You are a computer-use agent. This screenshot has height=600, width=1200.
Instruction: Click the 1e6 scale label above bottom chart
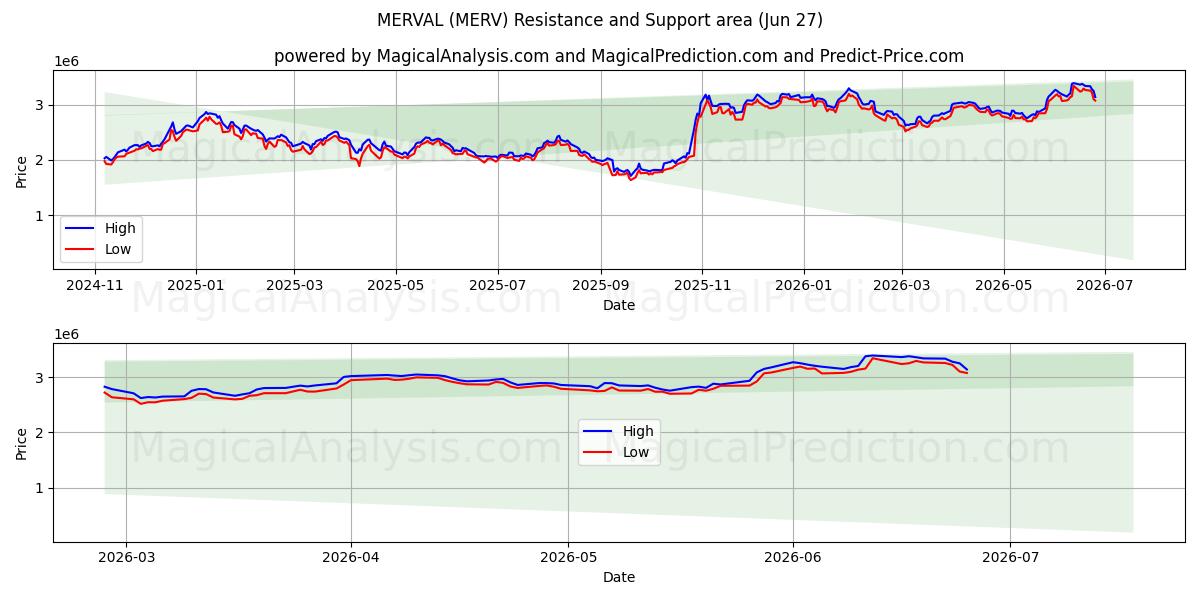point(66,334)
